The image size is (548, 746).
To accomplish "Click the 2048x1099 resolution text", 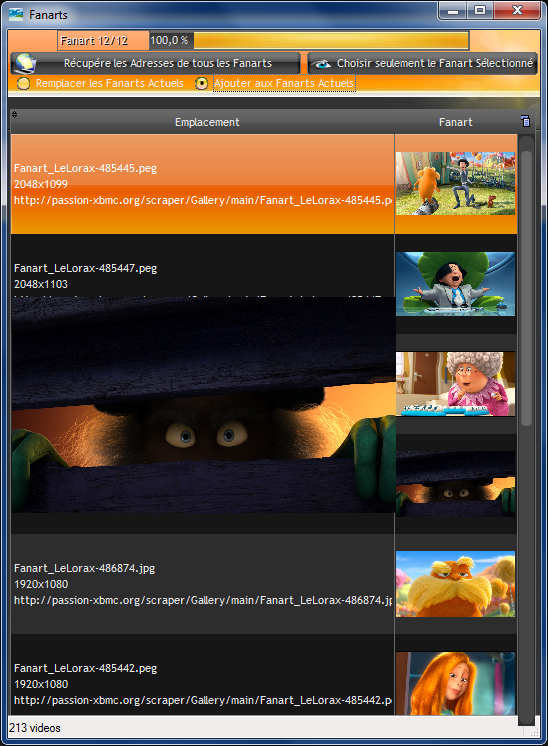I will [41, 184].
